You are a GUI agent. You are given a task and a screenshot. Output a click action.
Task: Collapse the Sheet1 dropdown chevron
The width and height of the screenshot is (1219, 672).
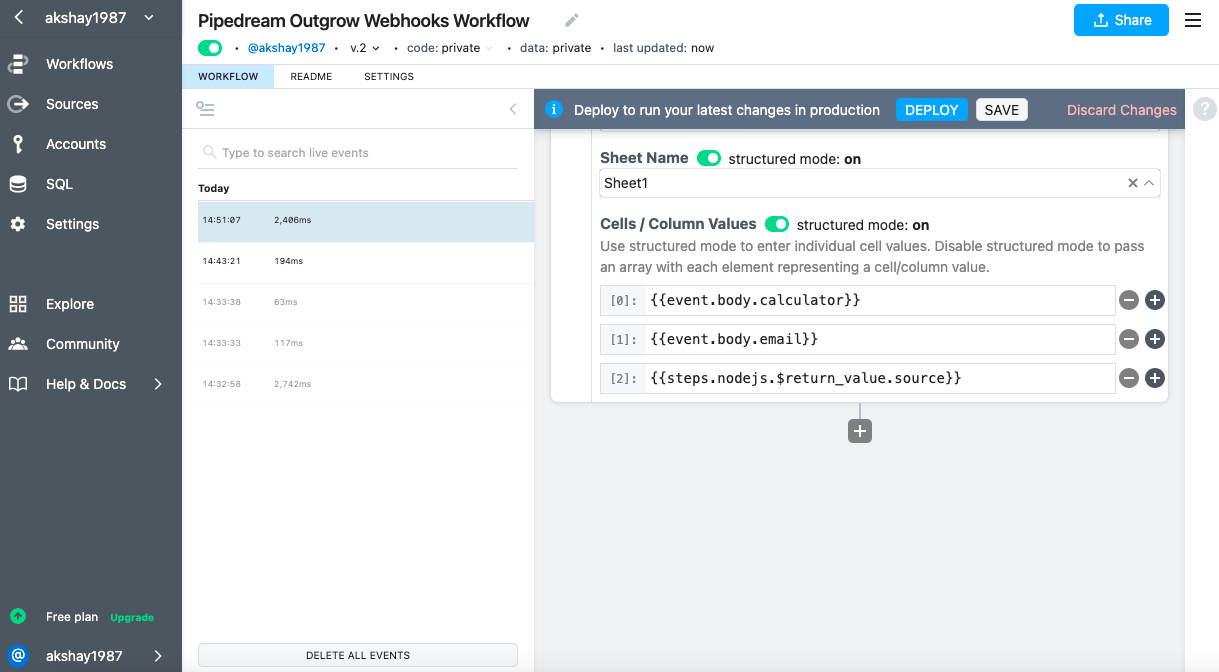pos(1149,183)
